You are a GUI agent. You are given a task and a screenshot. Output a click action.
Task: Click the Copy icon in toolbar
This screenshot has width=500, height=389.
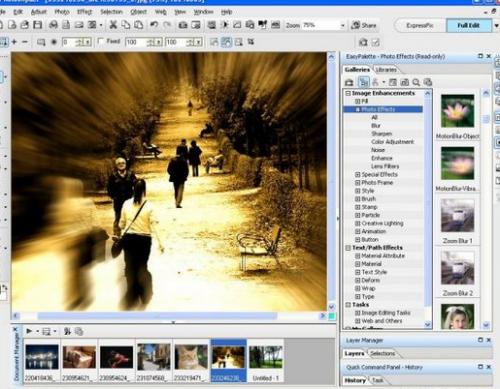pyautogui.click(x=126, y=25)
